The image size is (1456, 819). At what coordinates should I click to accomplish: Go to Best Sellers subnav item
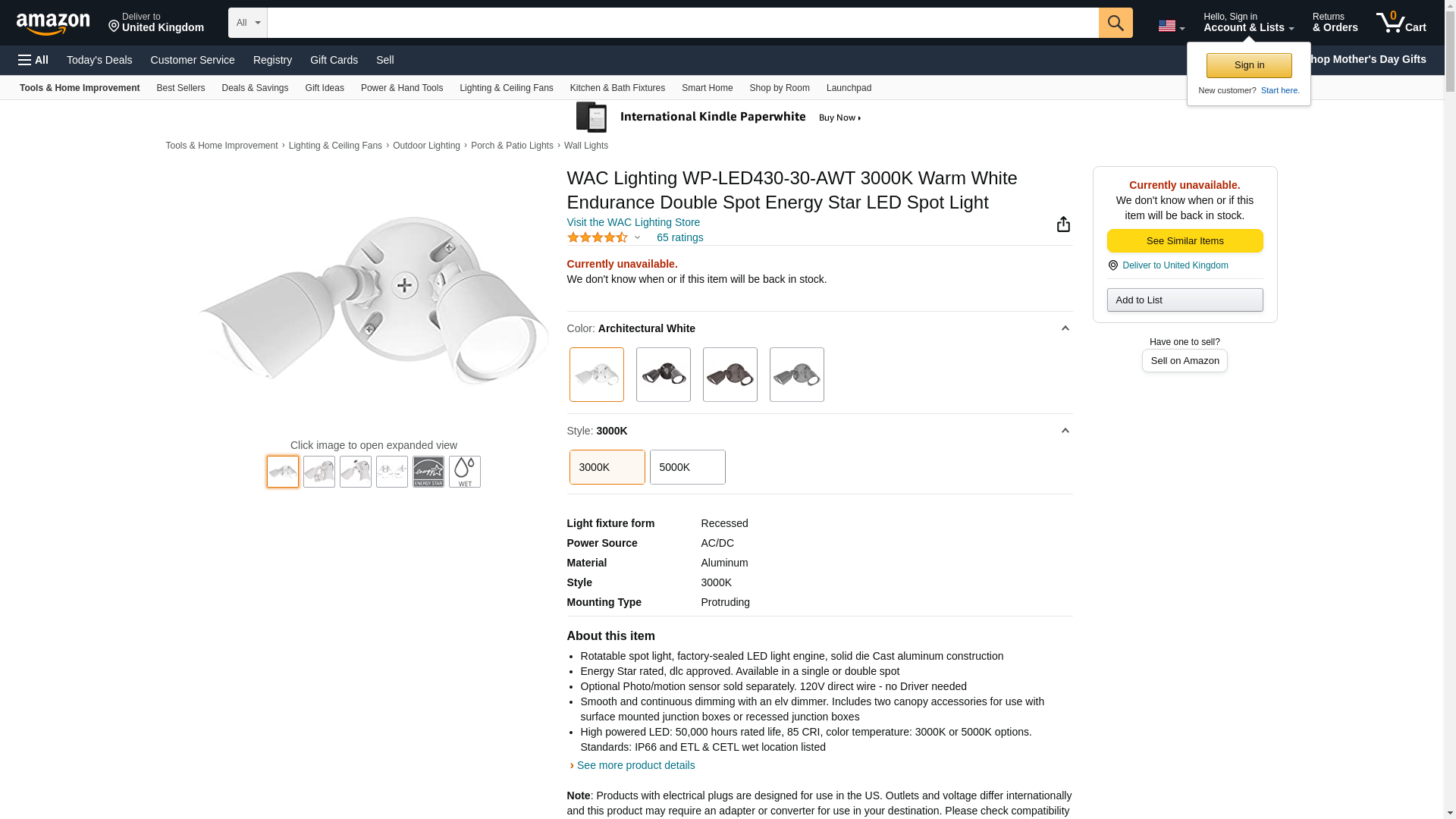coord(180,88)
